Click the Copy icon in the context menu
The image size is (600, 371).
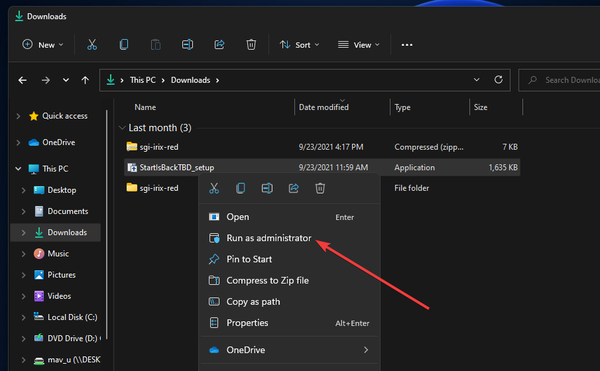pos(241,188)
